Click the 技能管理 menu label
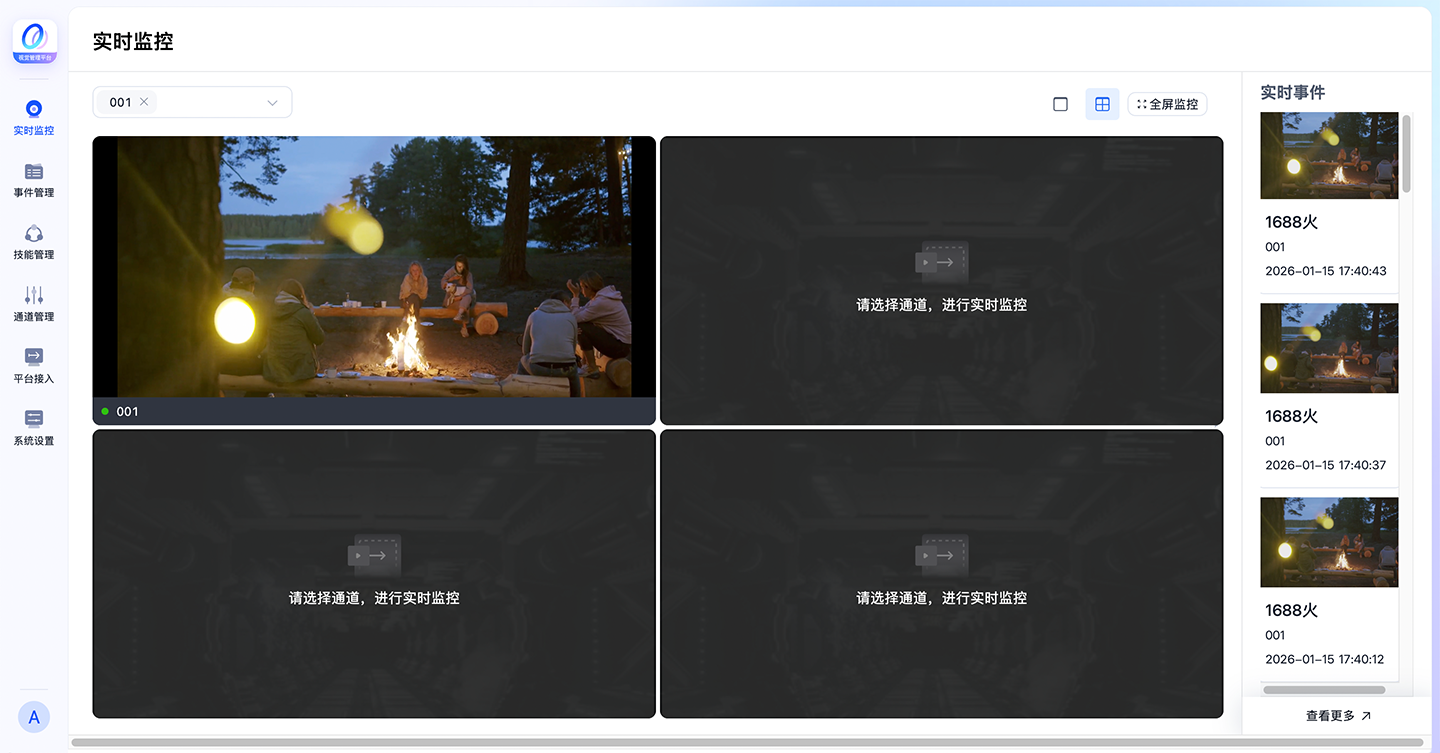This screenshot has width=1440, height=753. click(x=34, y=255)
